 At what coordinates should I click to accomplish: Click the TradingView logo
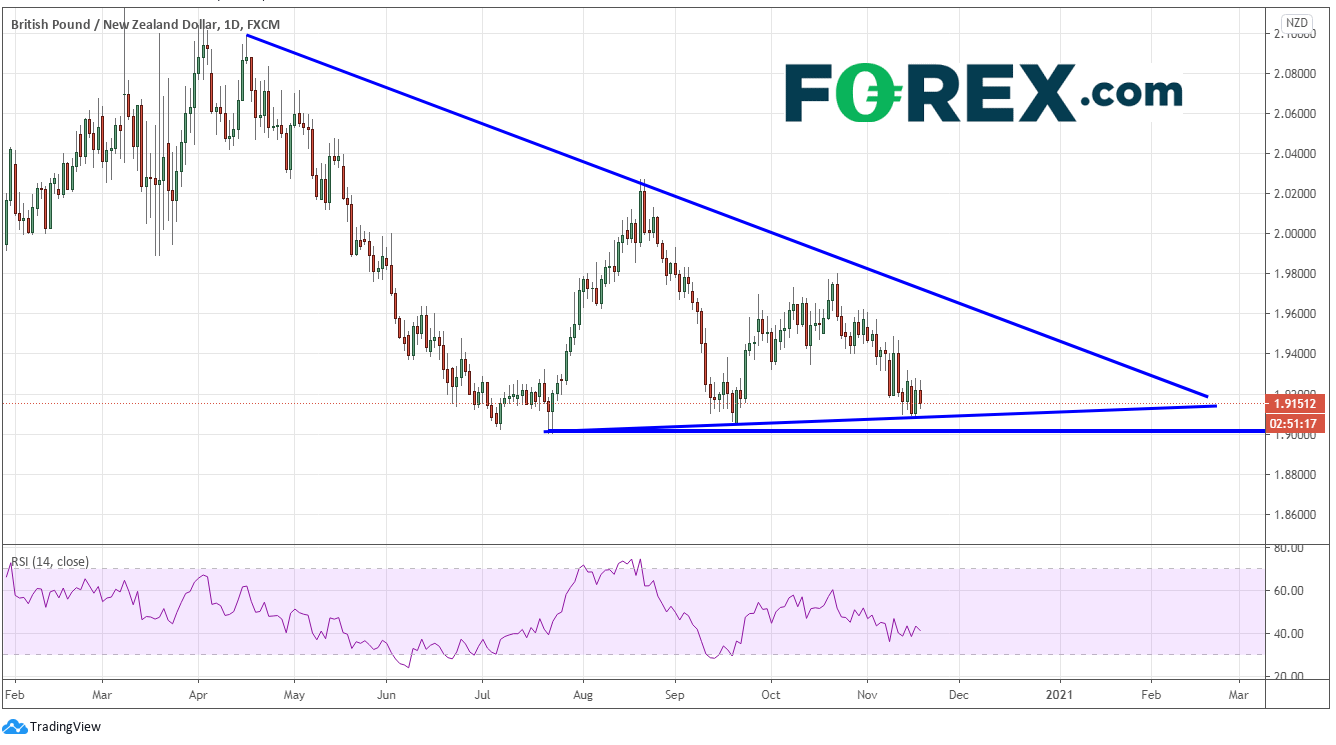pos(52,727)
